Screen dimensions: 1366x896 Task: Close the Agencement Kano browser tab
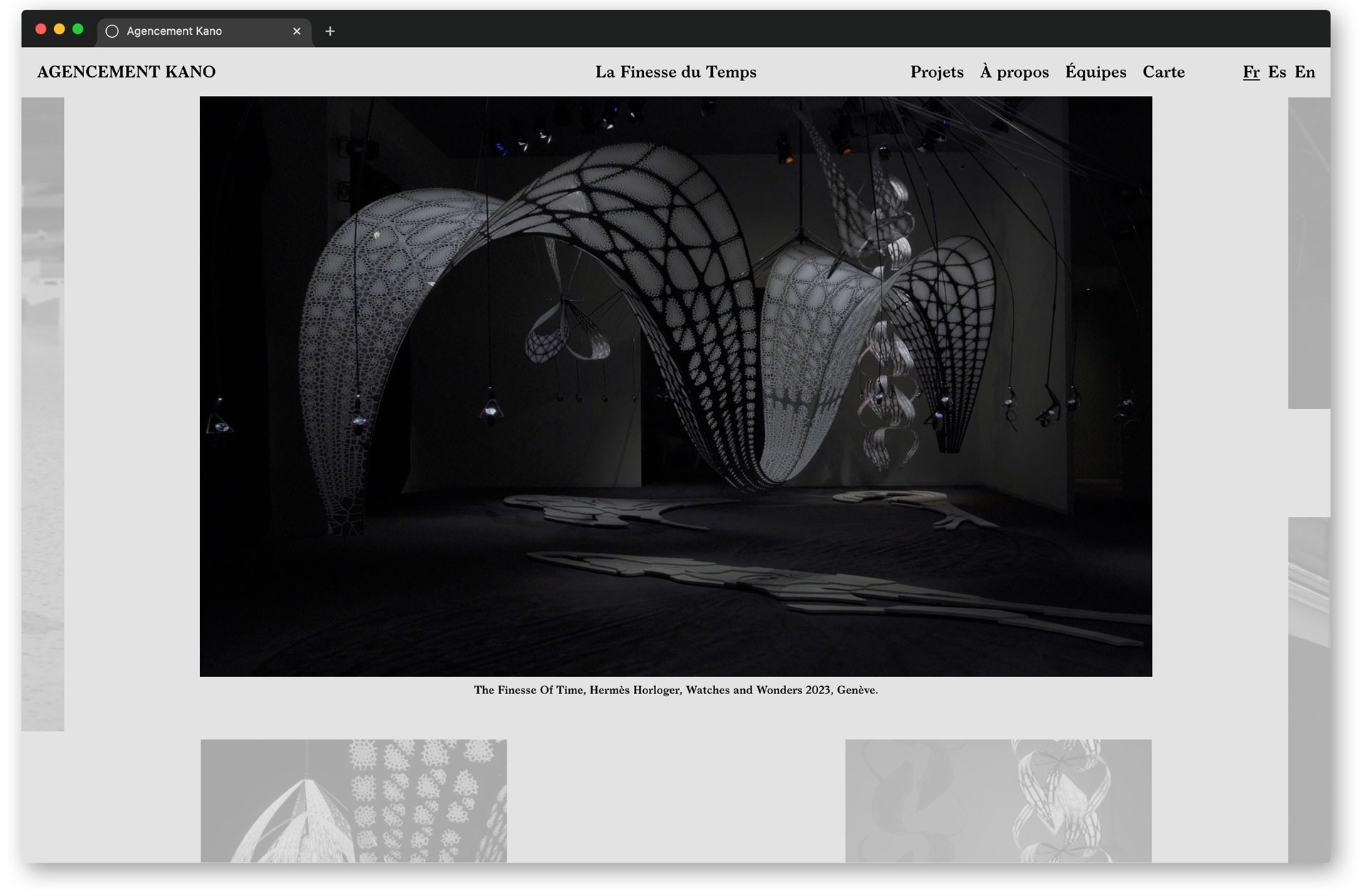tap(297, 31)
